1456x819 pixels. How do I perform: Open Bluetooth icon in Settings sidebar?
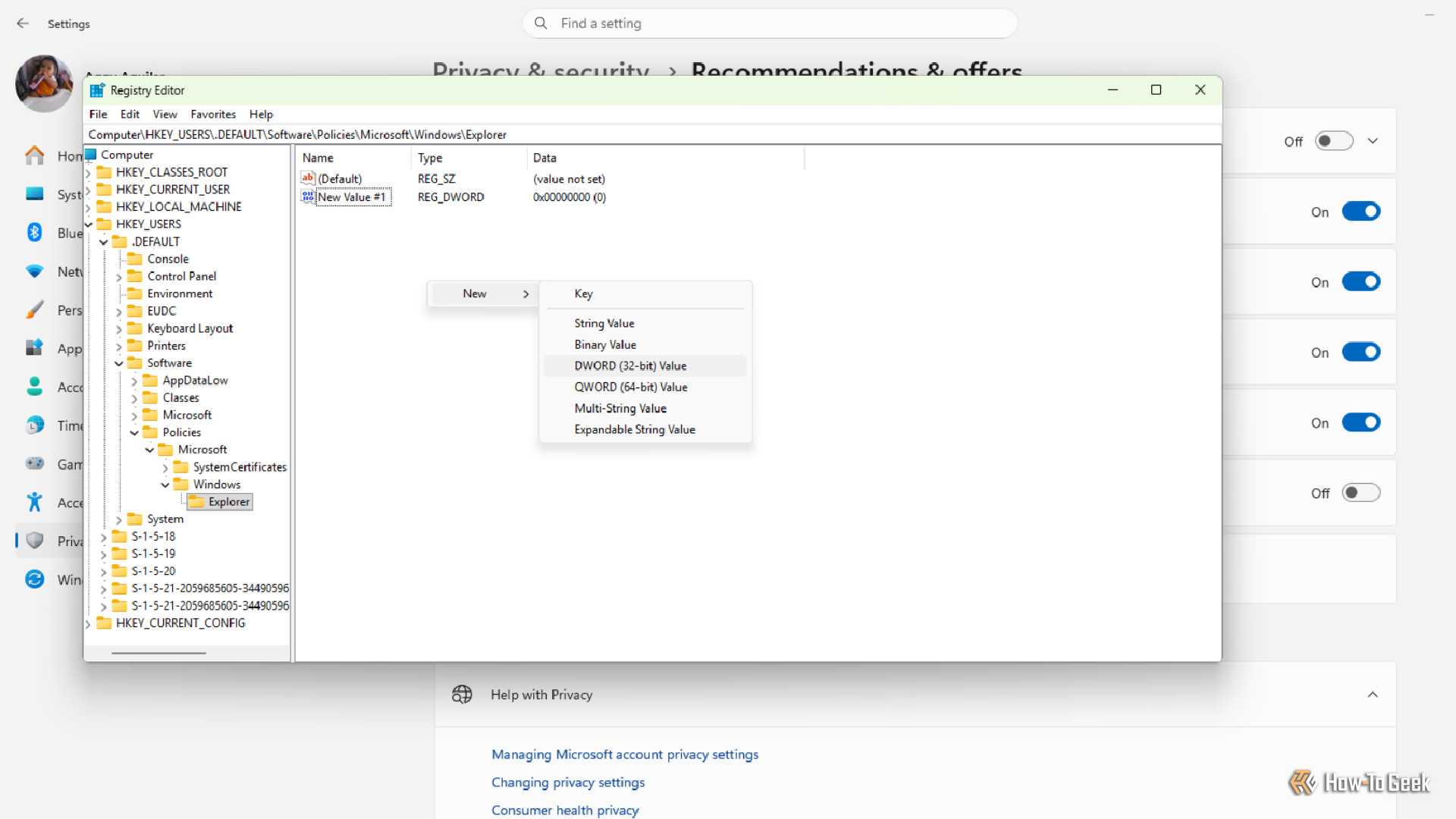35,233
